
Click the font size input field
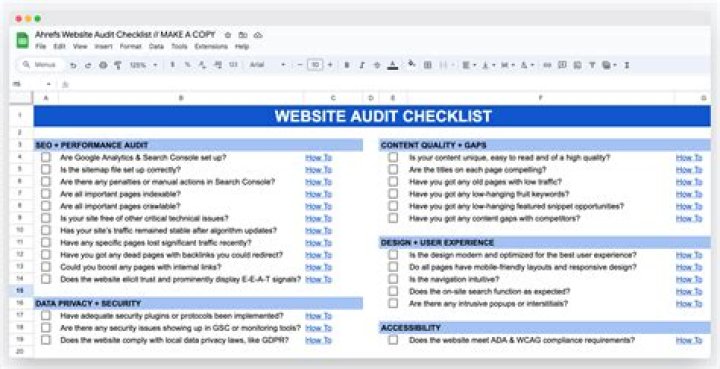coord(315,65)
